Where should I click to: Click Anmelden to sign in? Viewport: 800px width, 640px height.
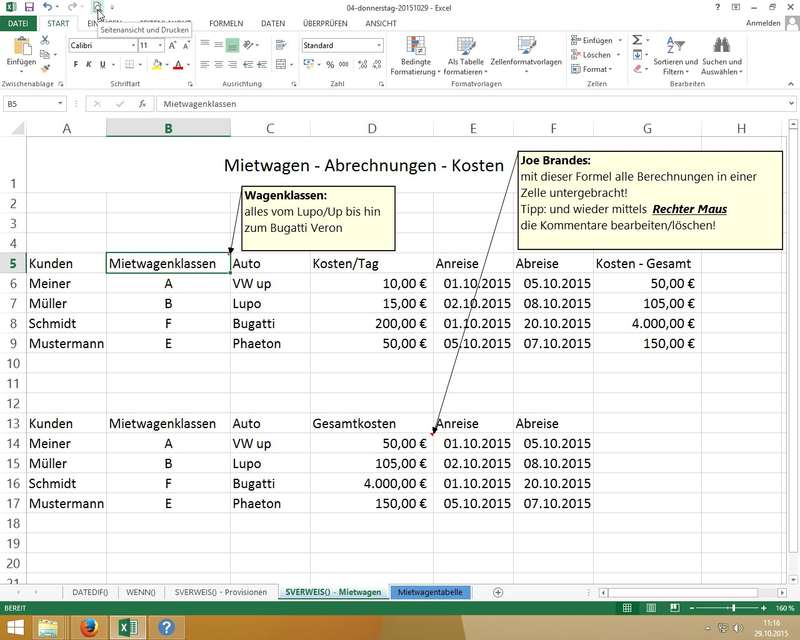(764, 23)
